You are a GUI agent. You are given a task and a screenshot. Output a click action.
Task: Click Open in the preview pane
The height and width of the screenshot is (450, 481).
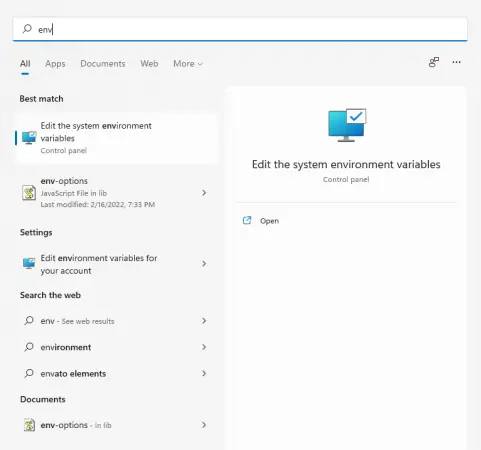click(269, 221)
